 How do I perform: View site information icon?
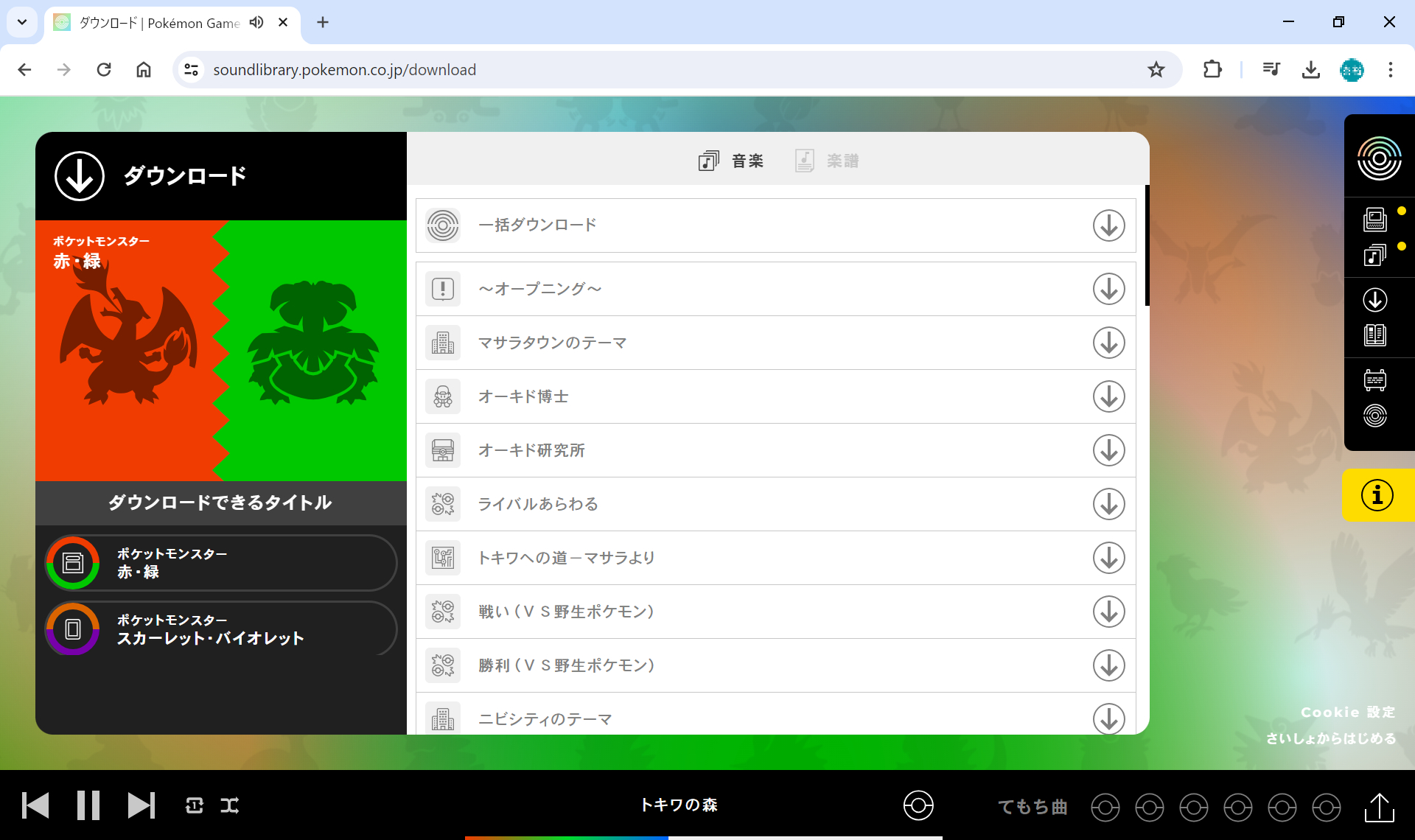pyautogui.click(x=192, y=70)
